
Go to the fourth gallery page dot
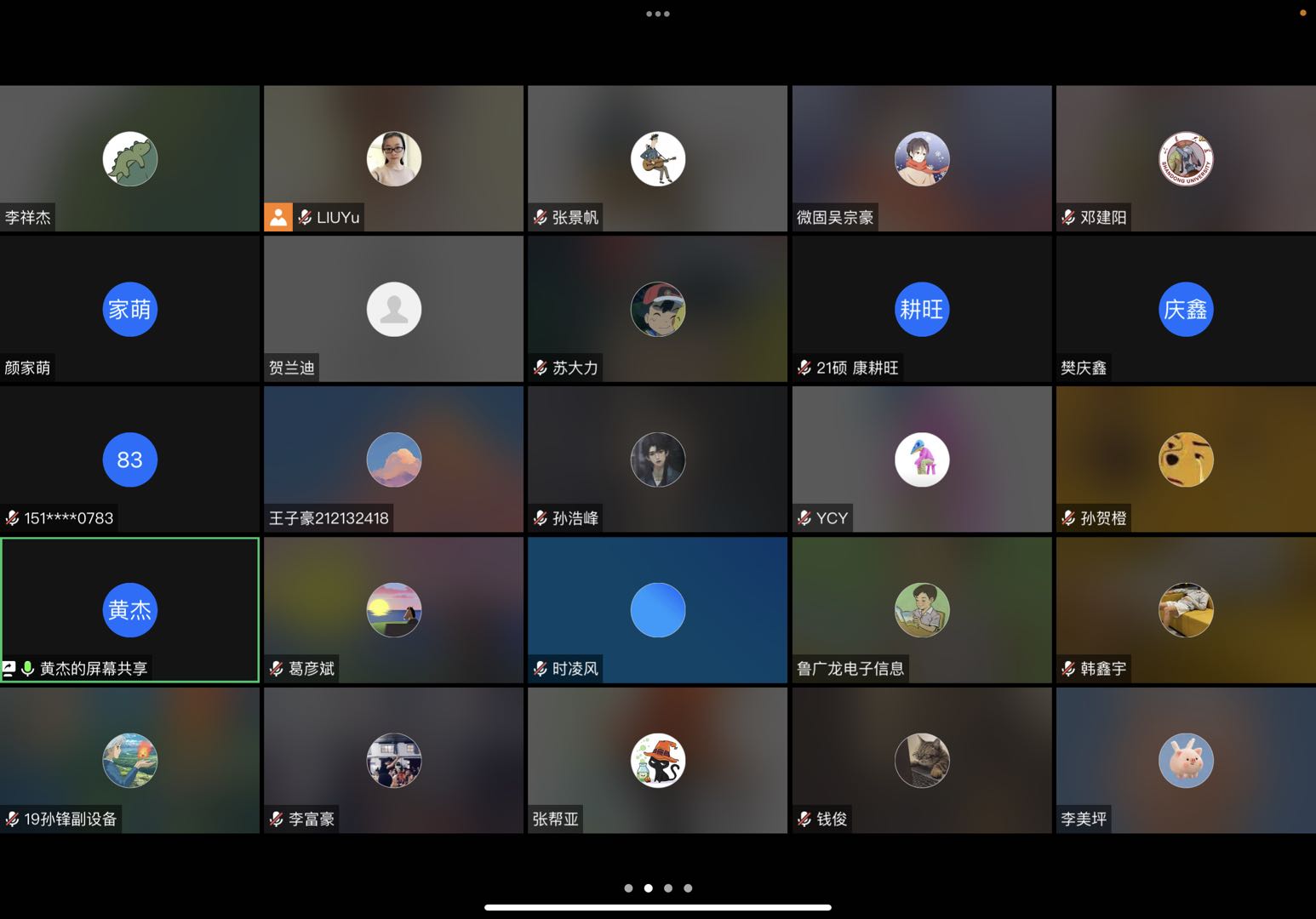[x=688, y=888]
